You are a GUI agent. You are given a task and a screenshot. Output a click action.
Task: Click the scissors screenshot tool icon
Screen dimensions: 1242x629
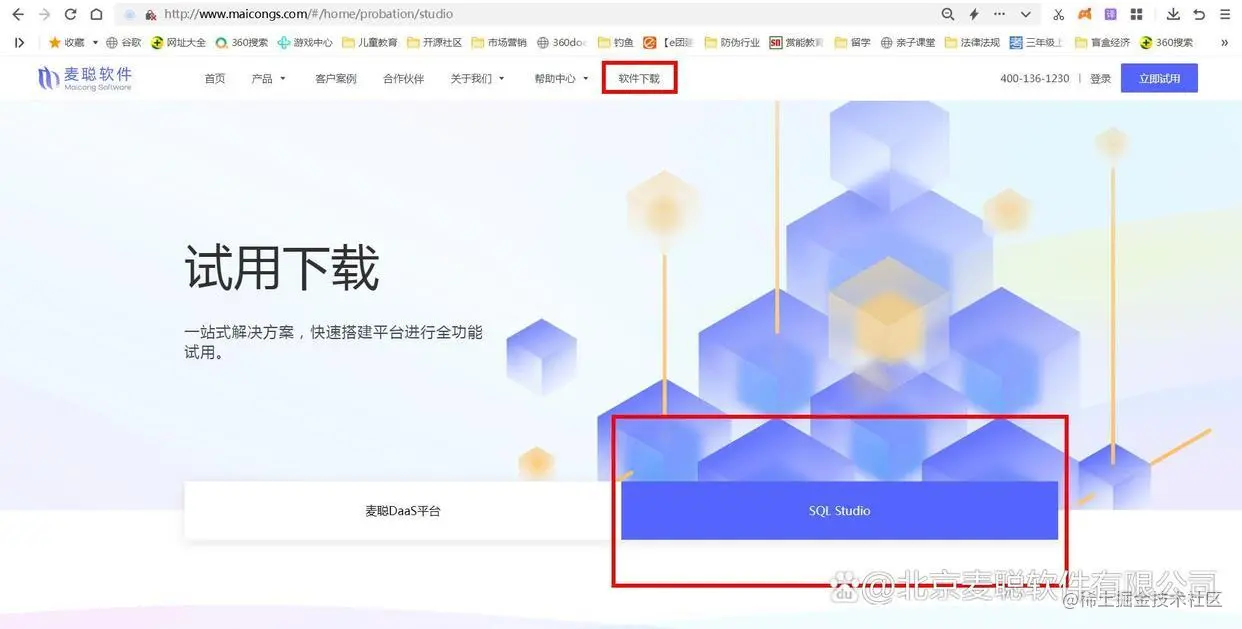pyautogui.click(x=1059, y=14)
